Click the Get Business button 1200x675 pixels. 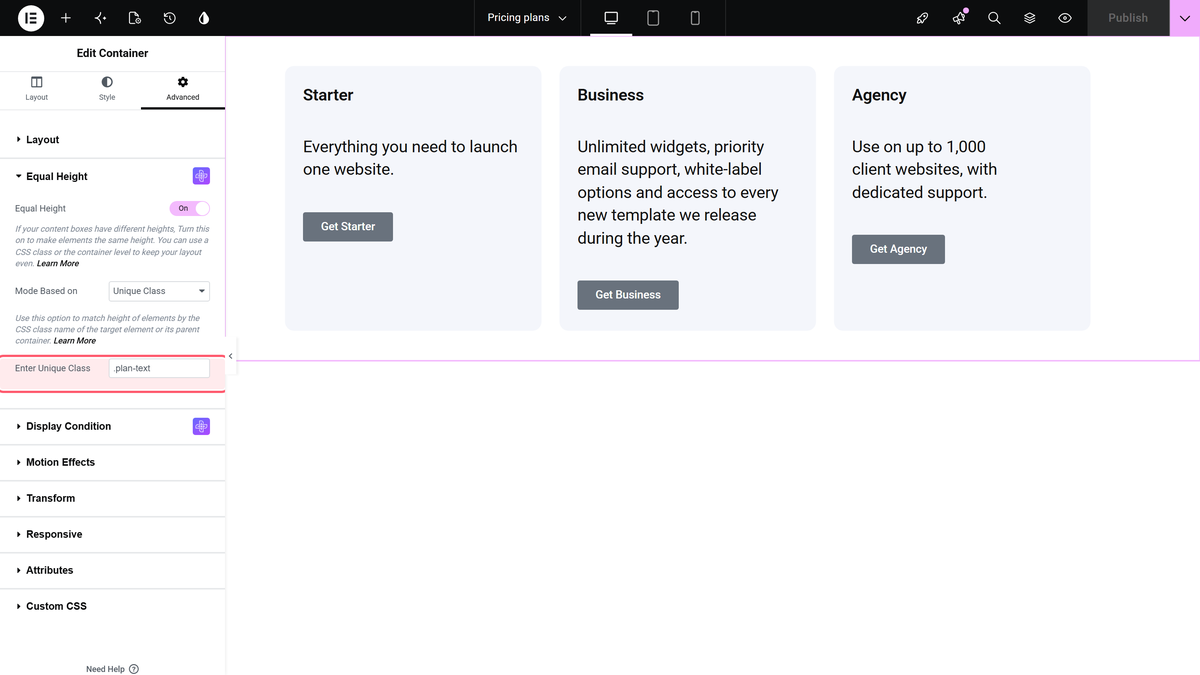click(x=628, y=295)
